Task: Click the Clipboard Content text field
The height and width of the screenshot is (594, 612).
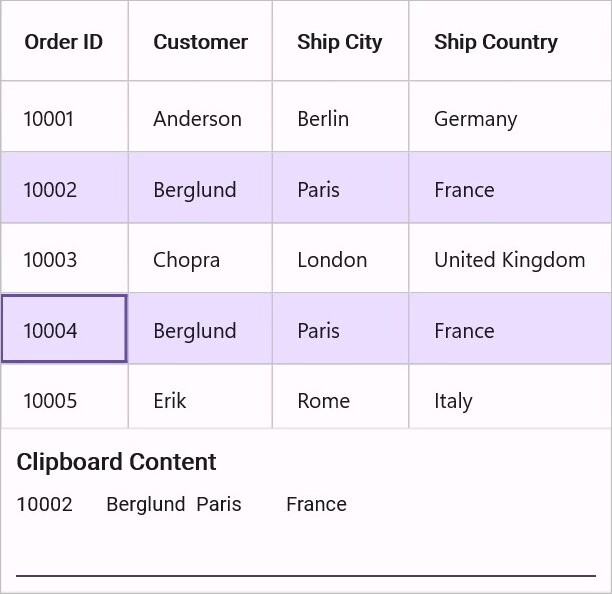Action: (306, 533)
